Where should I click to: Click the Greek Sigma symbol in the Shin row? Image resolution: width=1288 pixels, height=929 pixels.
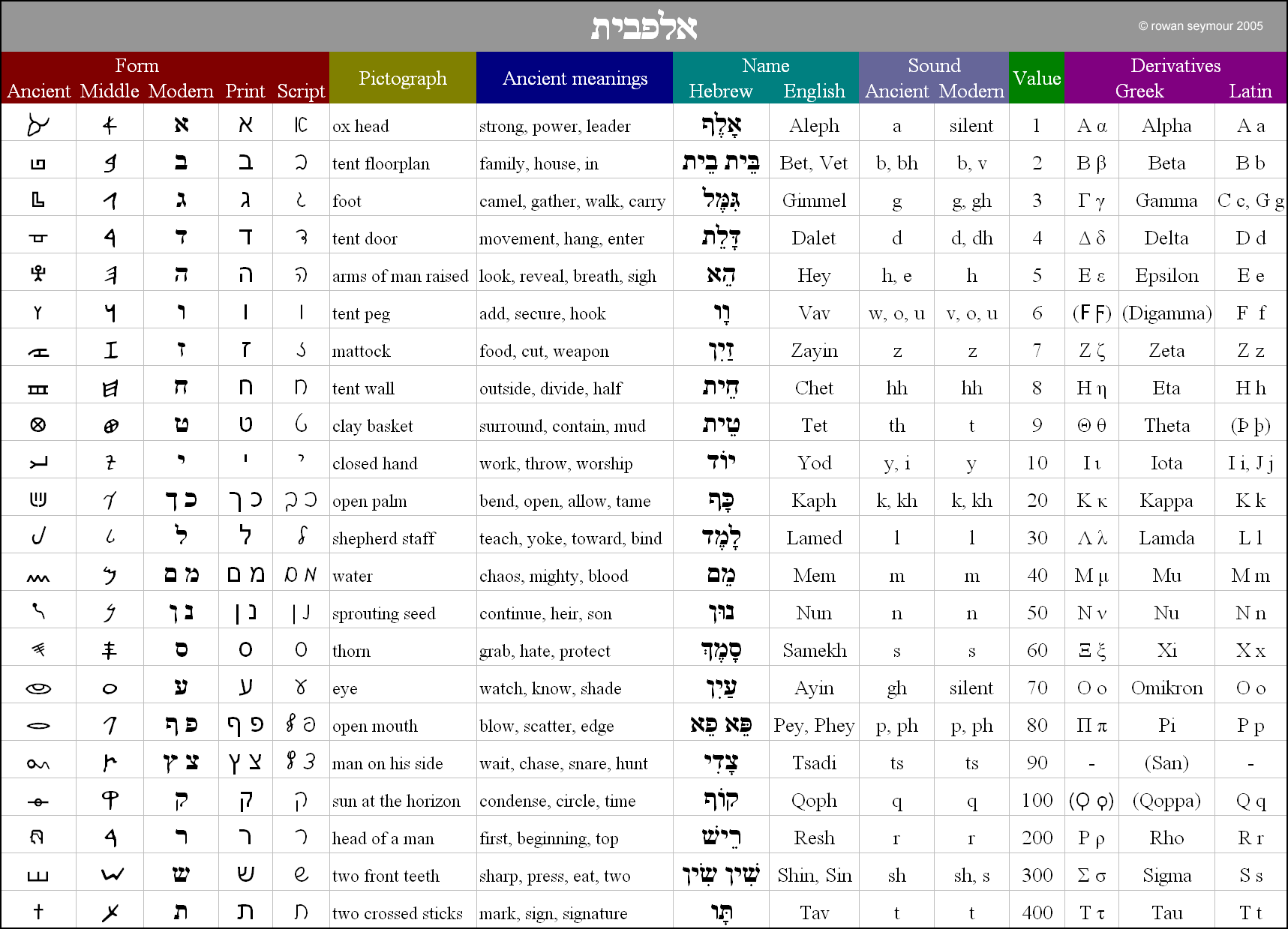tap(1091, 874)
